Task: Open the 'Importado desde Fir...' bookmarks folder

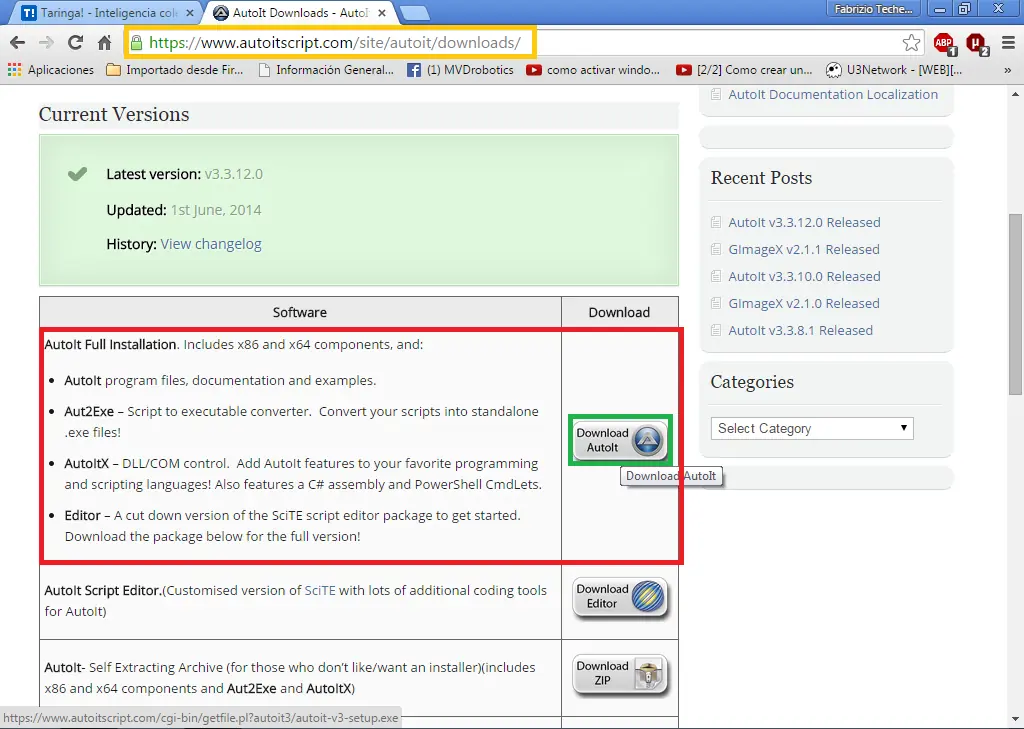Action: click(174, 70)
